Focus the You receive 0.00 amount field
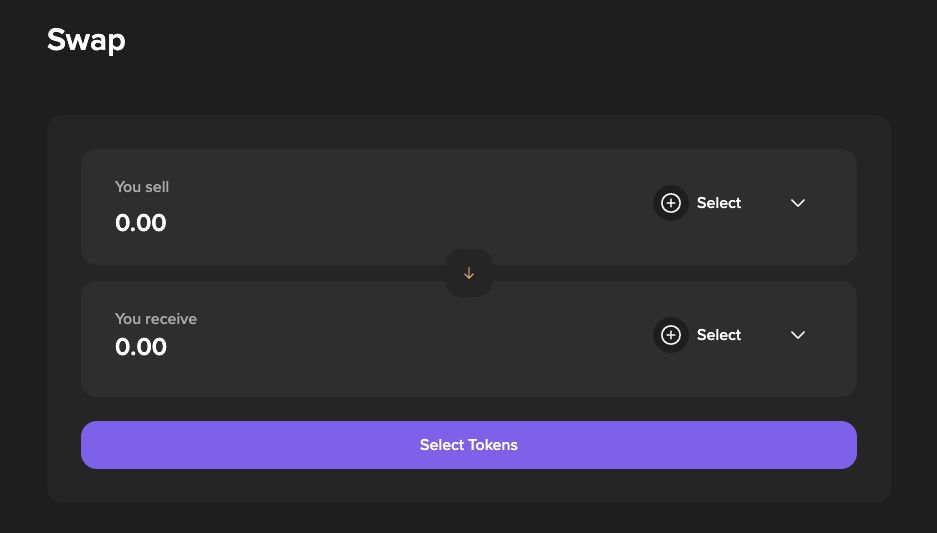The width and height of the screenshot is (937, 533). 141,347
